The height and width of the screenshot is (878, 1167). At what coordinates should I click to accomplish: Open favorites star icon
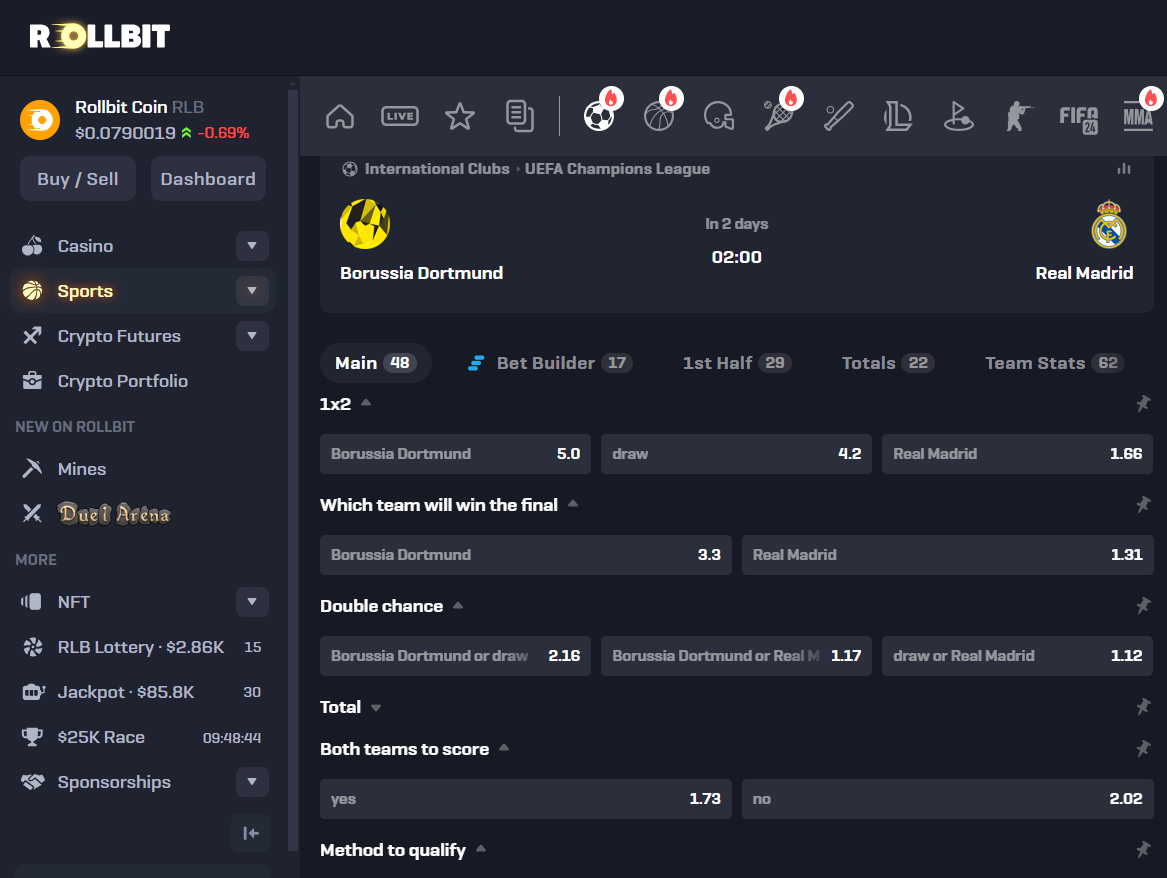click(459, 117)
